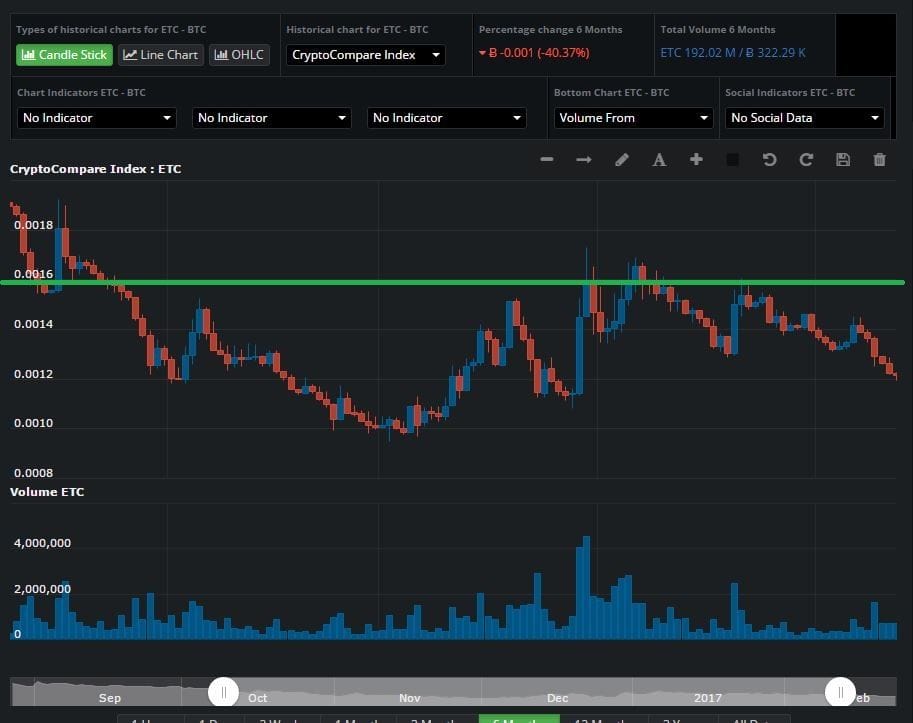
Task: Select the horizontal line drawing tool
Action: pyautogui.click(x=547, y=160)
